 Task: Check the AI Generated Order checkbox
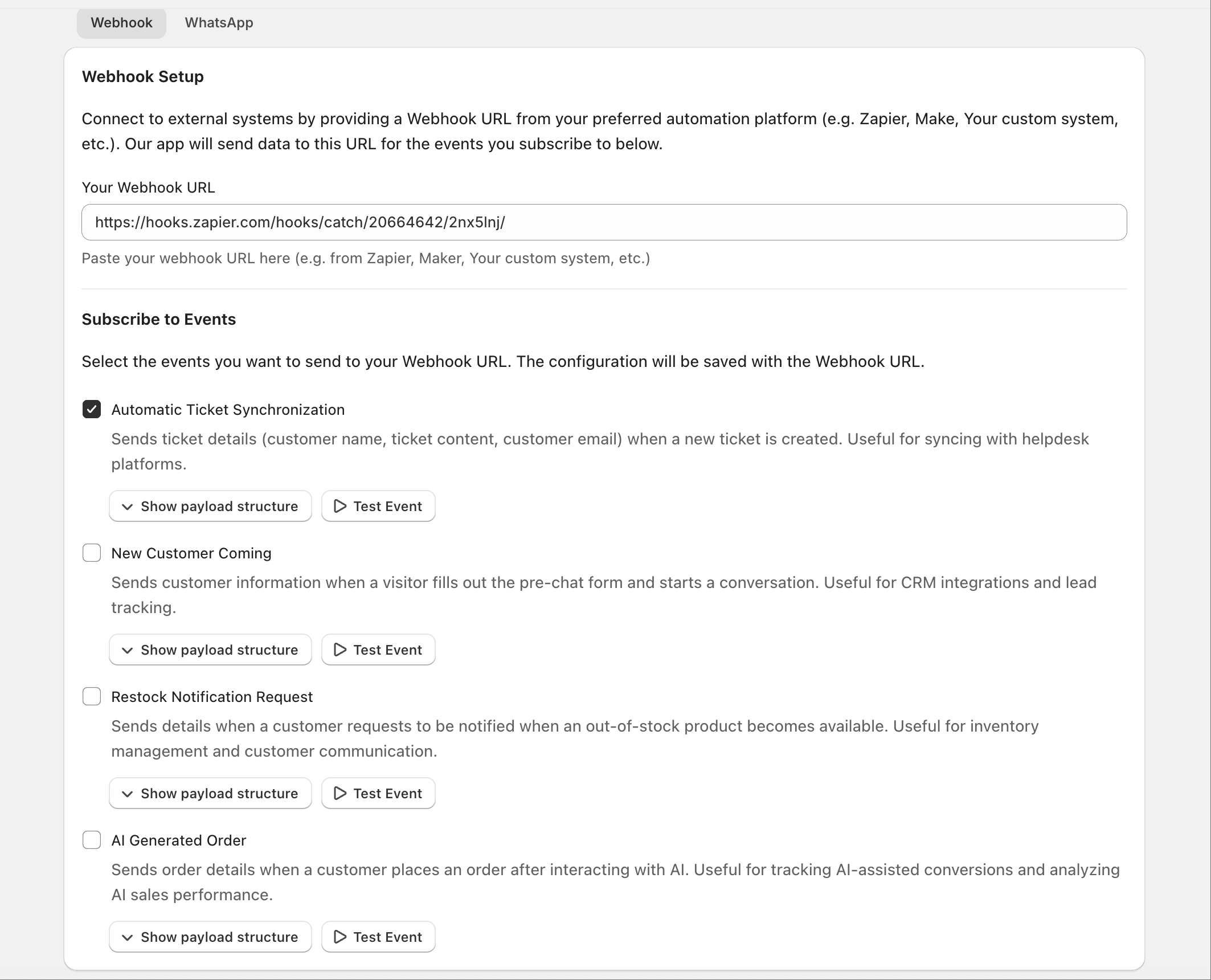tap(92, 840)
